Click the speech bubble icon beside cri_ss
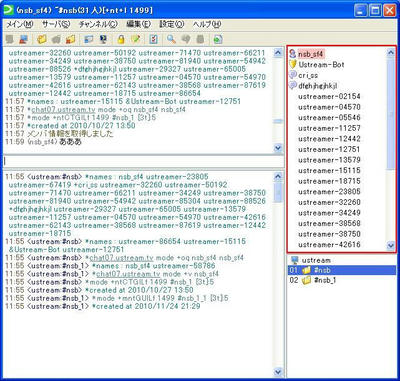The height and width of the screenshot is (381, 400). point(293,75)
